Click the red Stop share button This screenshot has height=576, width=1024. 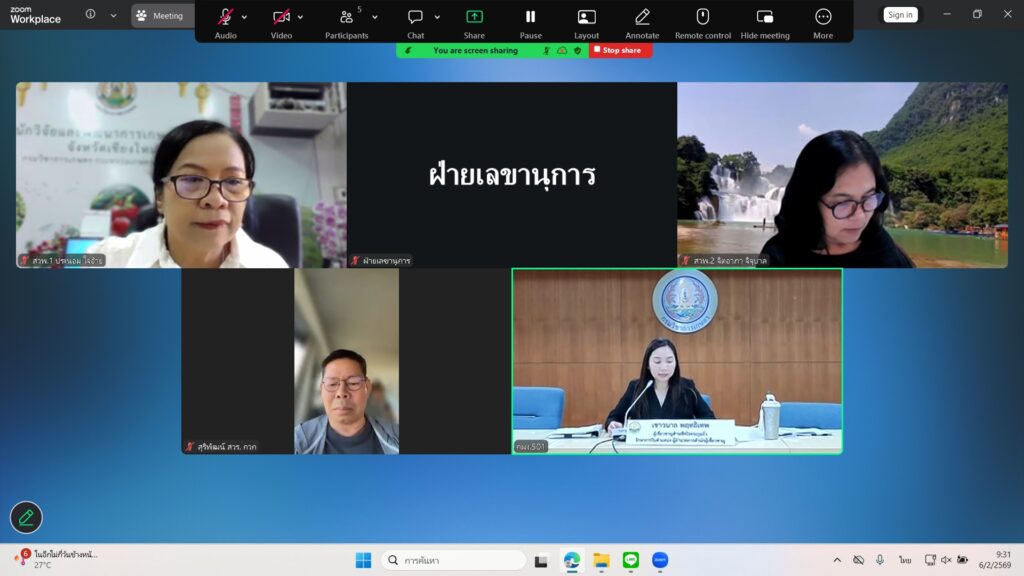click(619, 50)
